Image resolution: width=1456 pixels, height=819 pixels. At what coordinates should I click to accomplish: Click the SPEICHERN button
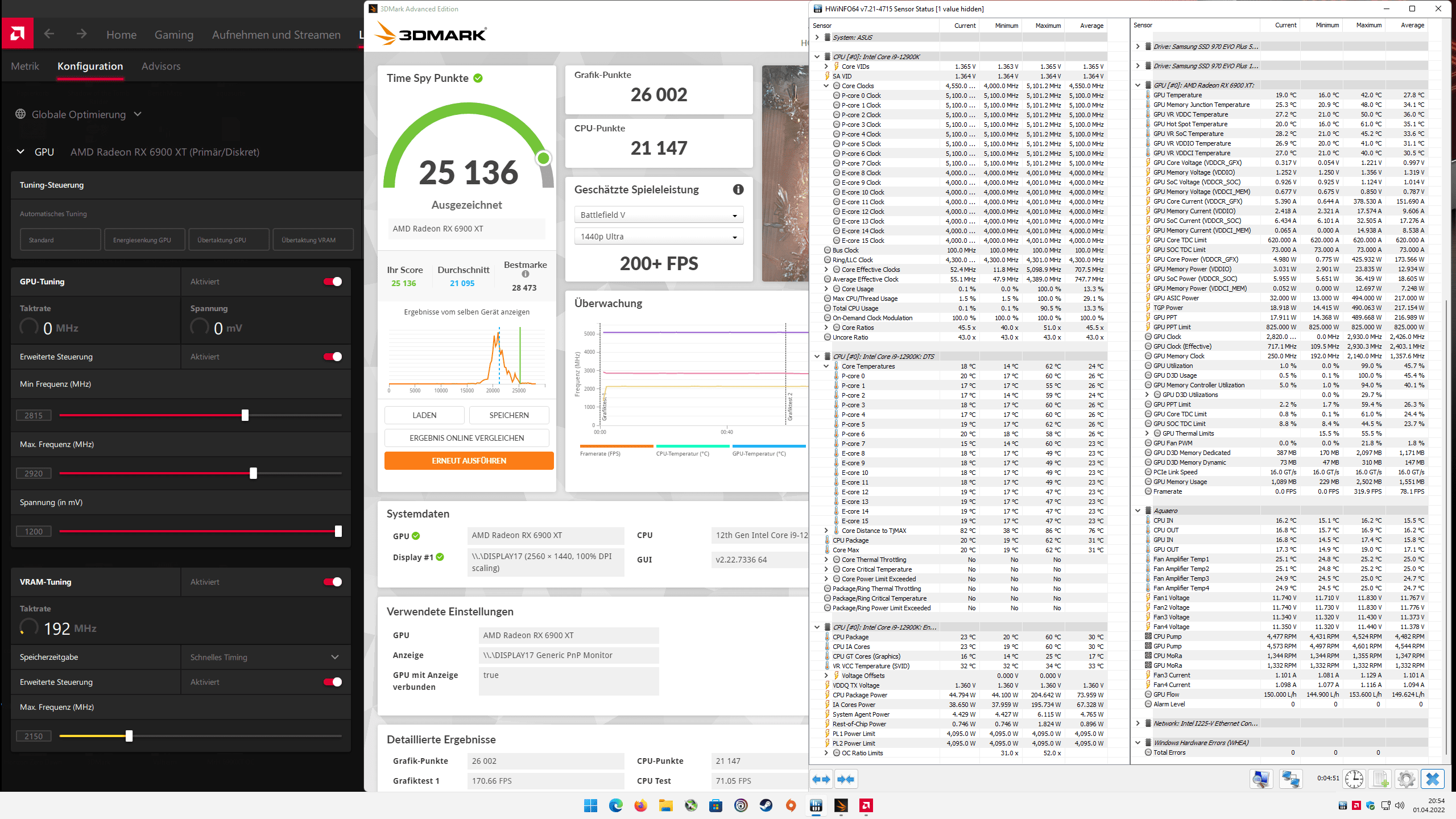pos(509,415)
